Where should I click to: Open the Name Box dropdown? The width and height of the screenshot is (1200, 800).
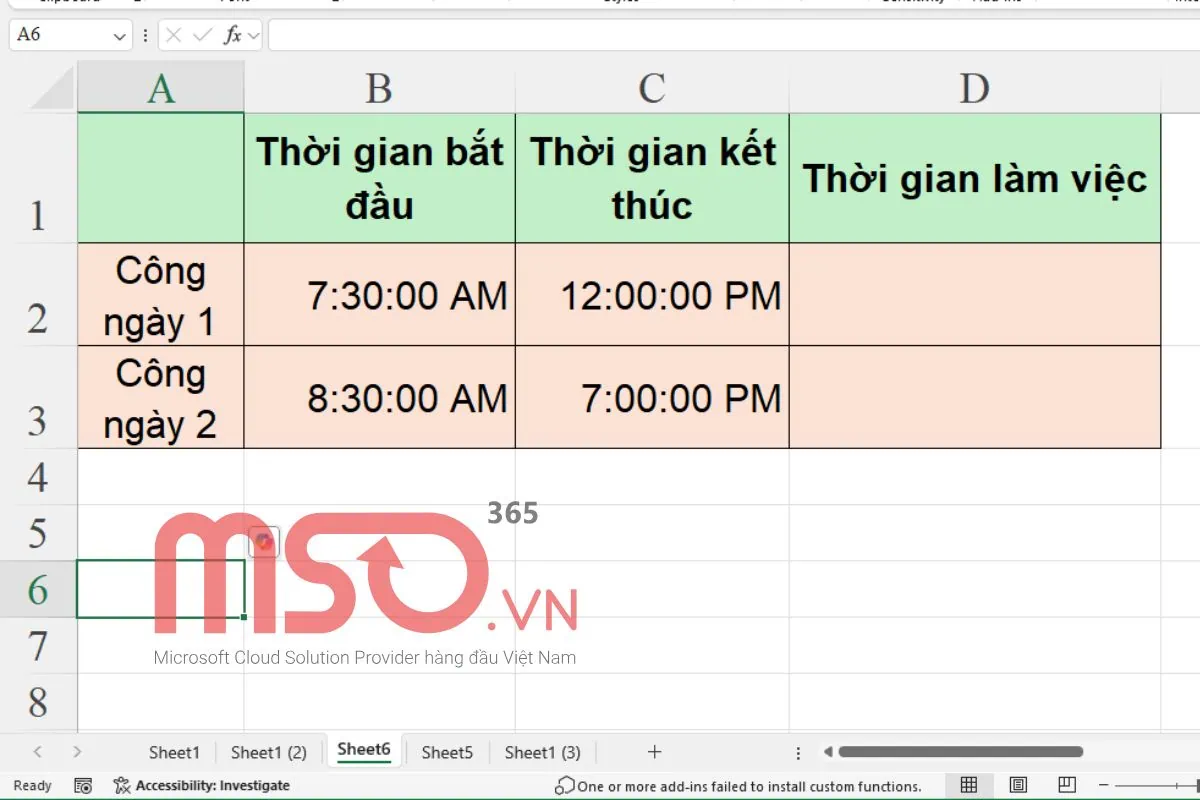117,36
